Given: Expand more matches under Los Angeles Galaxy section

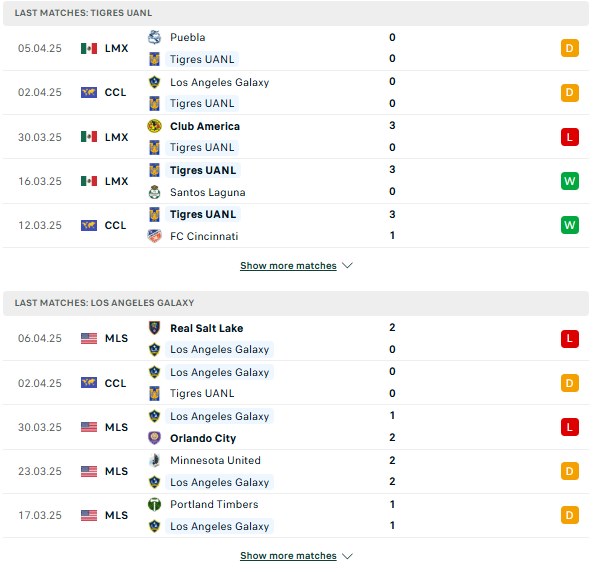Looking at the screenshot, I should [x=288, y=556].
